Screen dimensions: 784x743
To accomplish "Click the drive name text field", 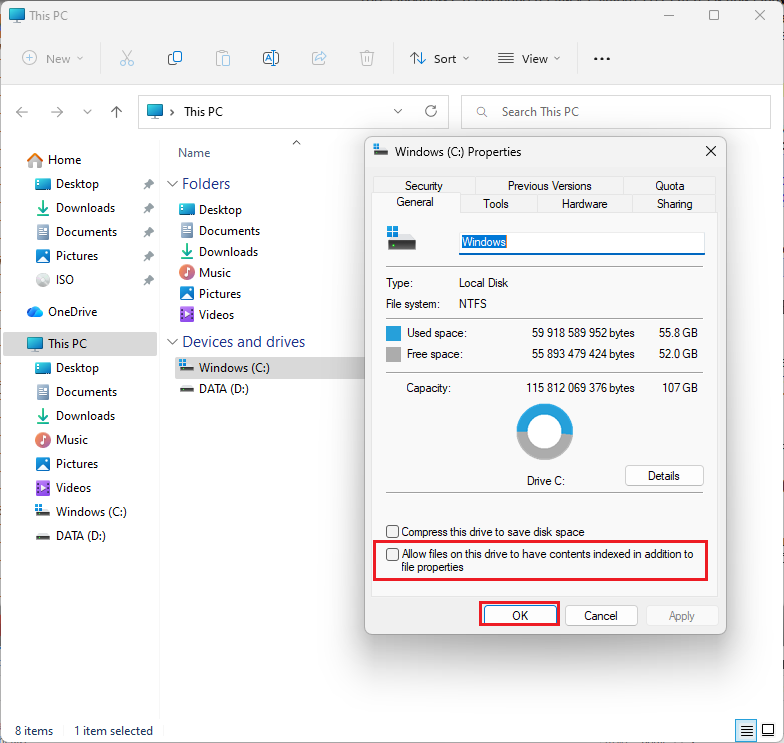I will click(581, 242).
